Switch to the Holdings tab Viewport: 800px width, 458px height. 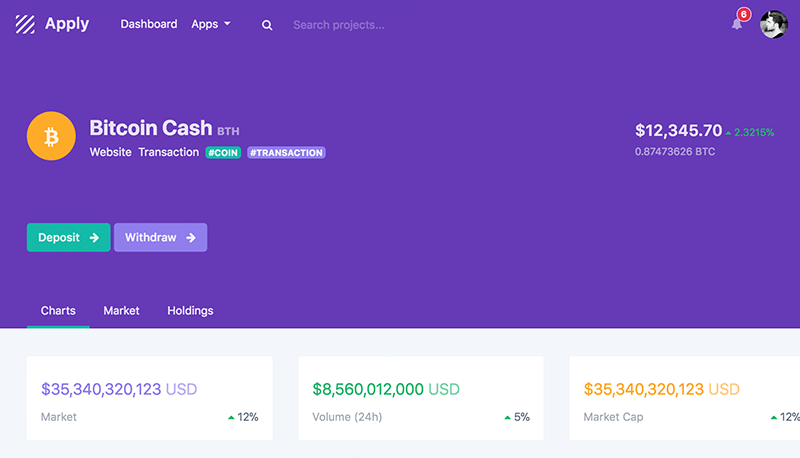[190, 311]
